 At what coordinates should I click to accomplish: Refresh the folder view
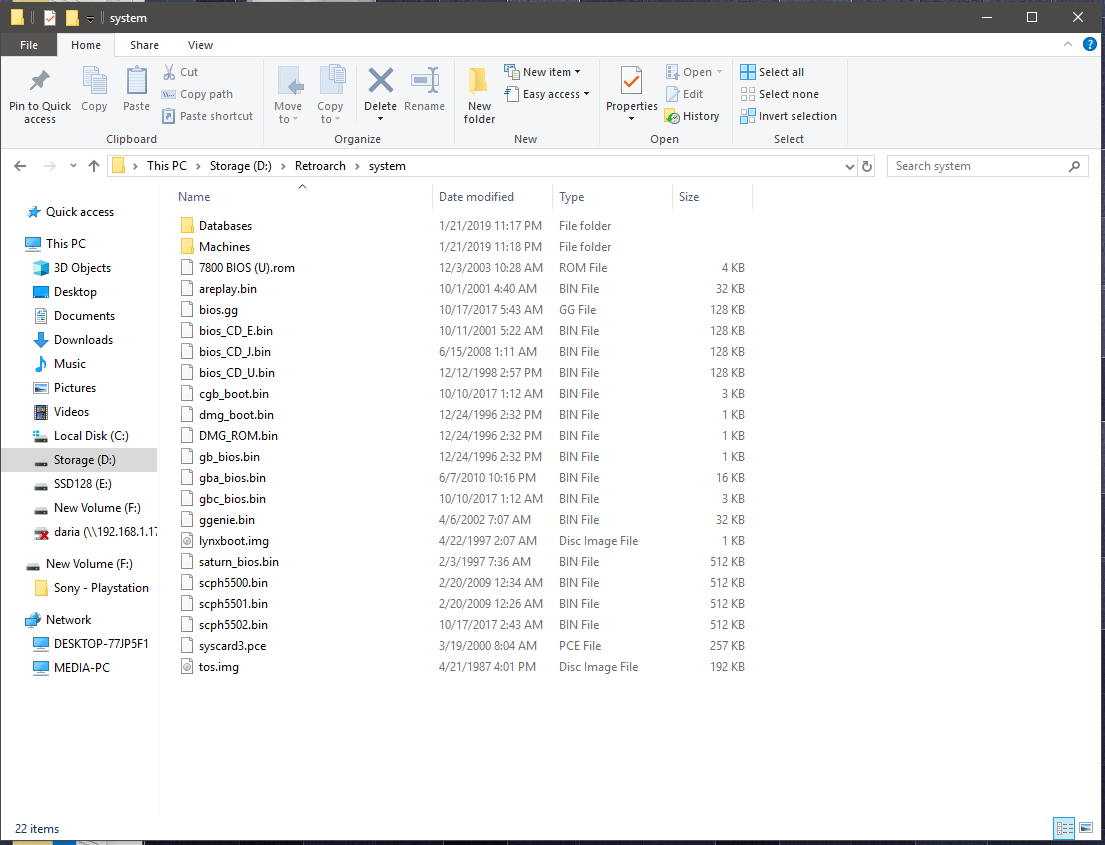(867, 167)
